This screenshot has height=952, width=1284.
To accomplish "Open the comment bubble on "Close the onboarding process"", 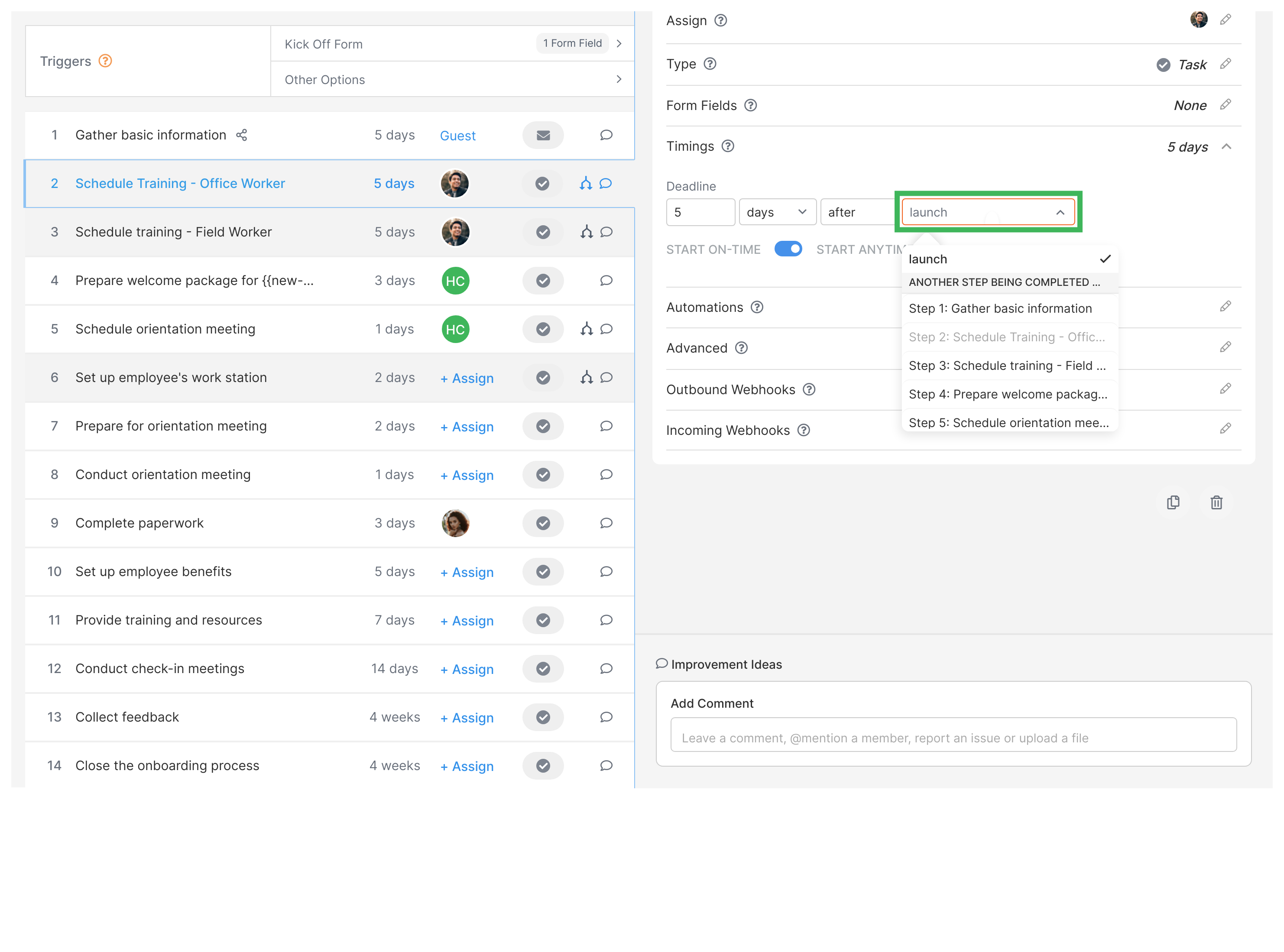I will pos(606,766).
